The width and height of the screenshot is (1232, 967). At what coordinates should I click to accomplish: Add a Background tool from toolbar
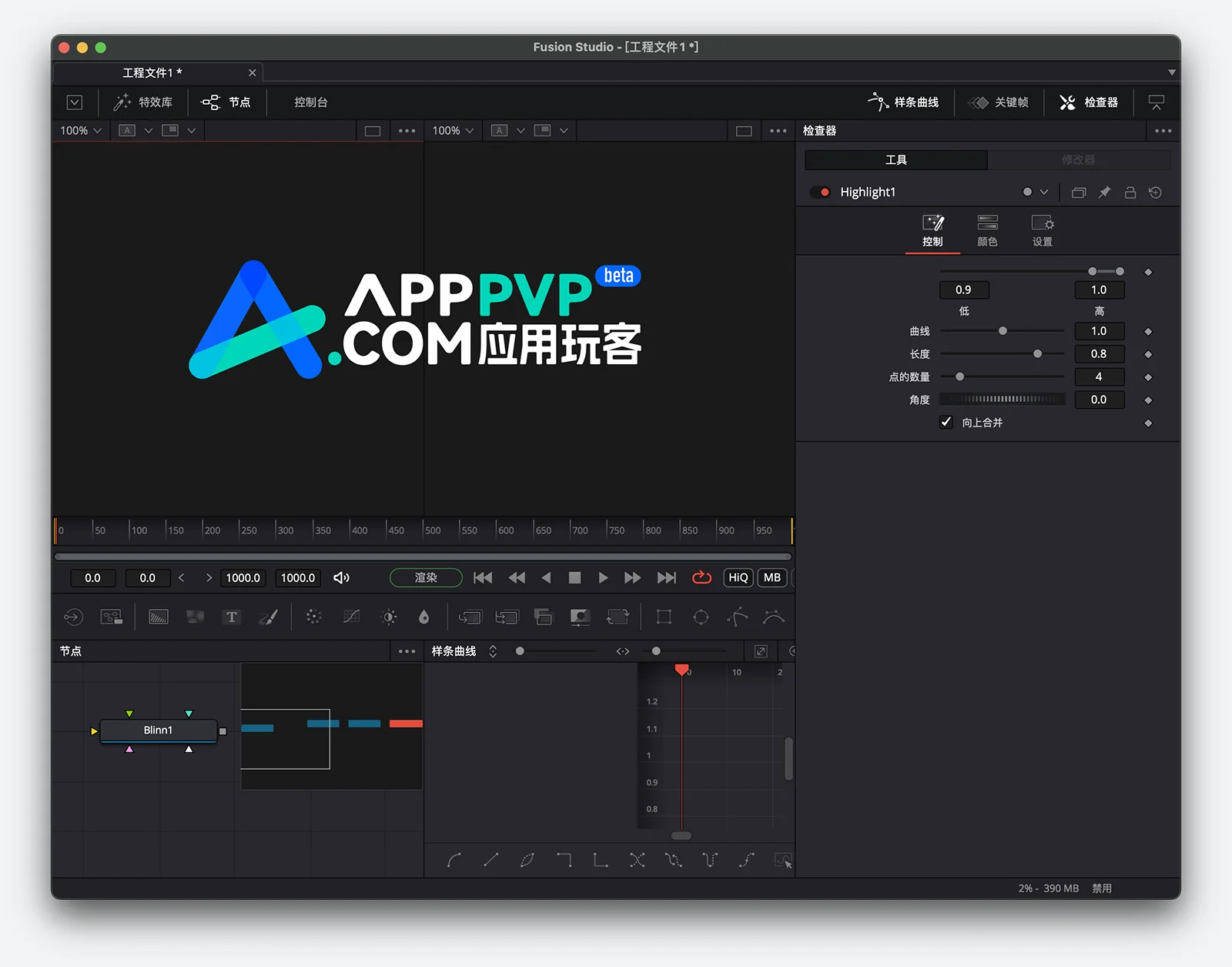click(159, 617)
